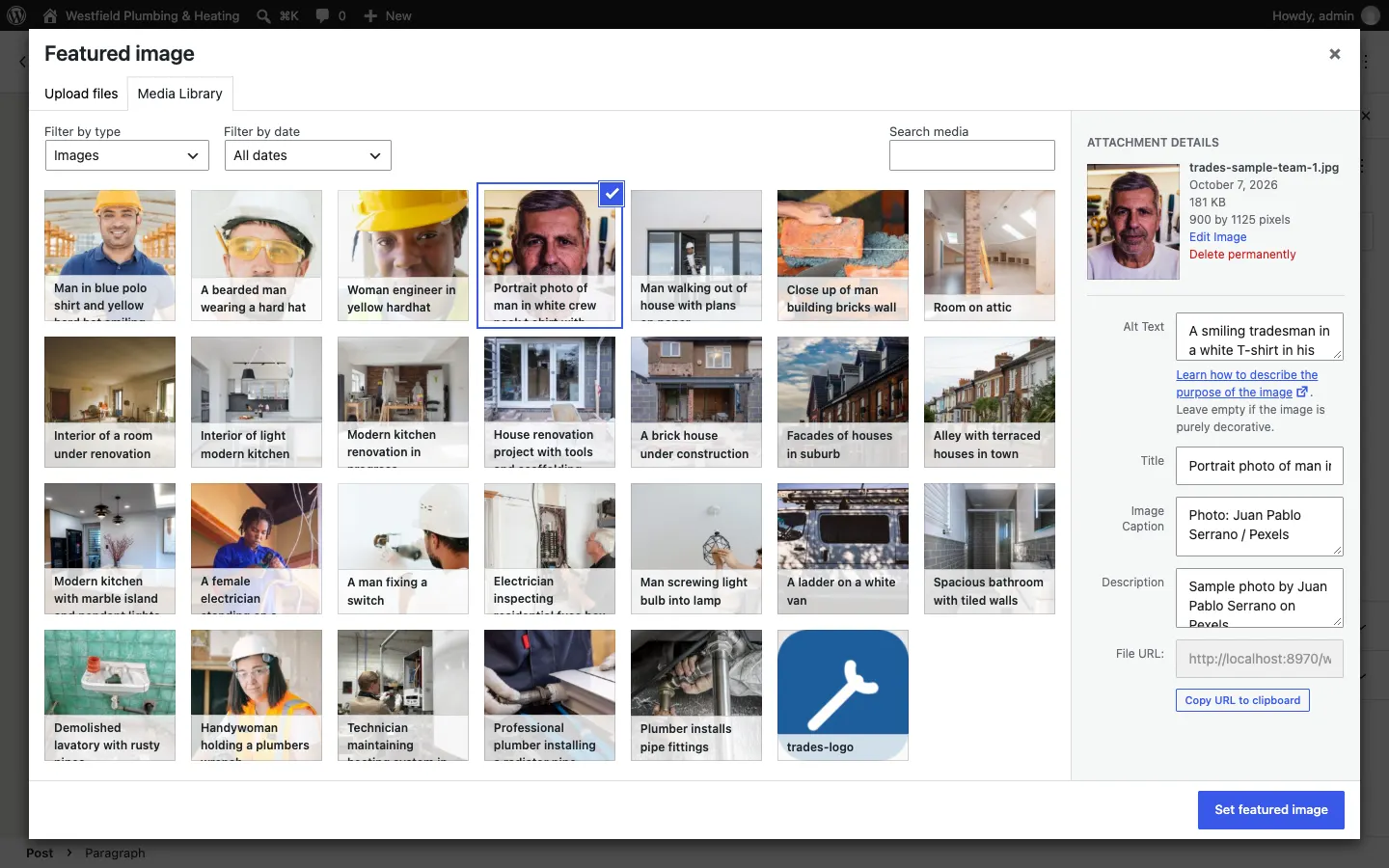Select professional plumber installing radiator image
1389x868 pixels.
tap(550, 695)
